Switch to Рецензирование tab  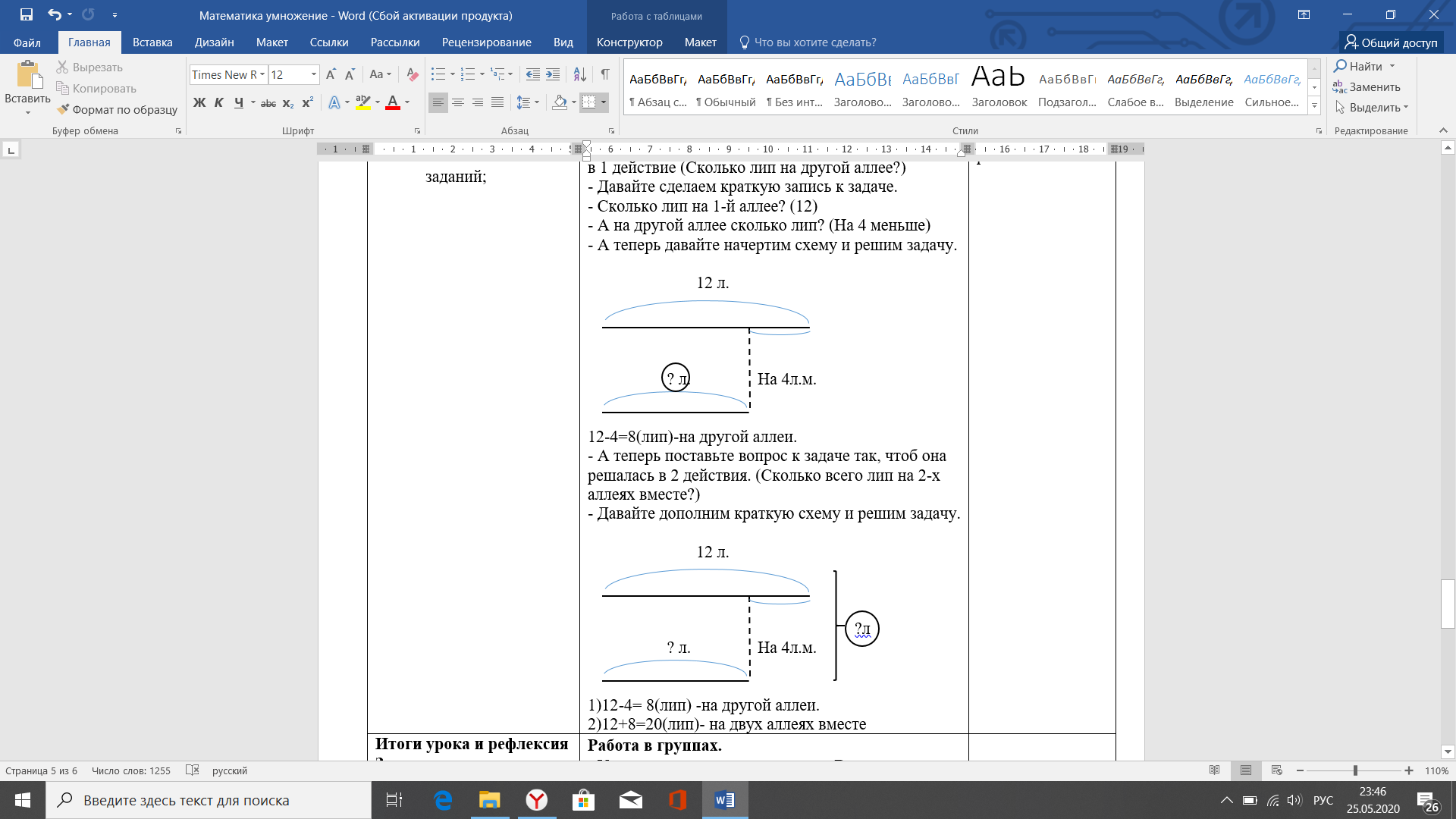[x=486, y=42]
